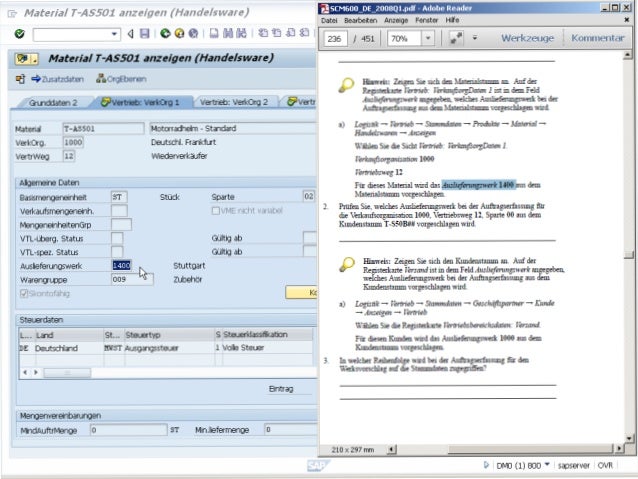Click the Material field T-AS501

[x=103, y=129]
